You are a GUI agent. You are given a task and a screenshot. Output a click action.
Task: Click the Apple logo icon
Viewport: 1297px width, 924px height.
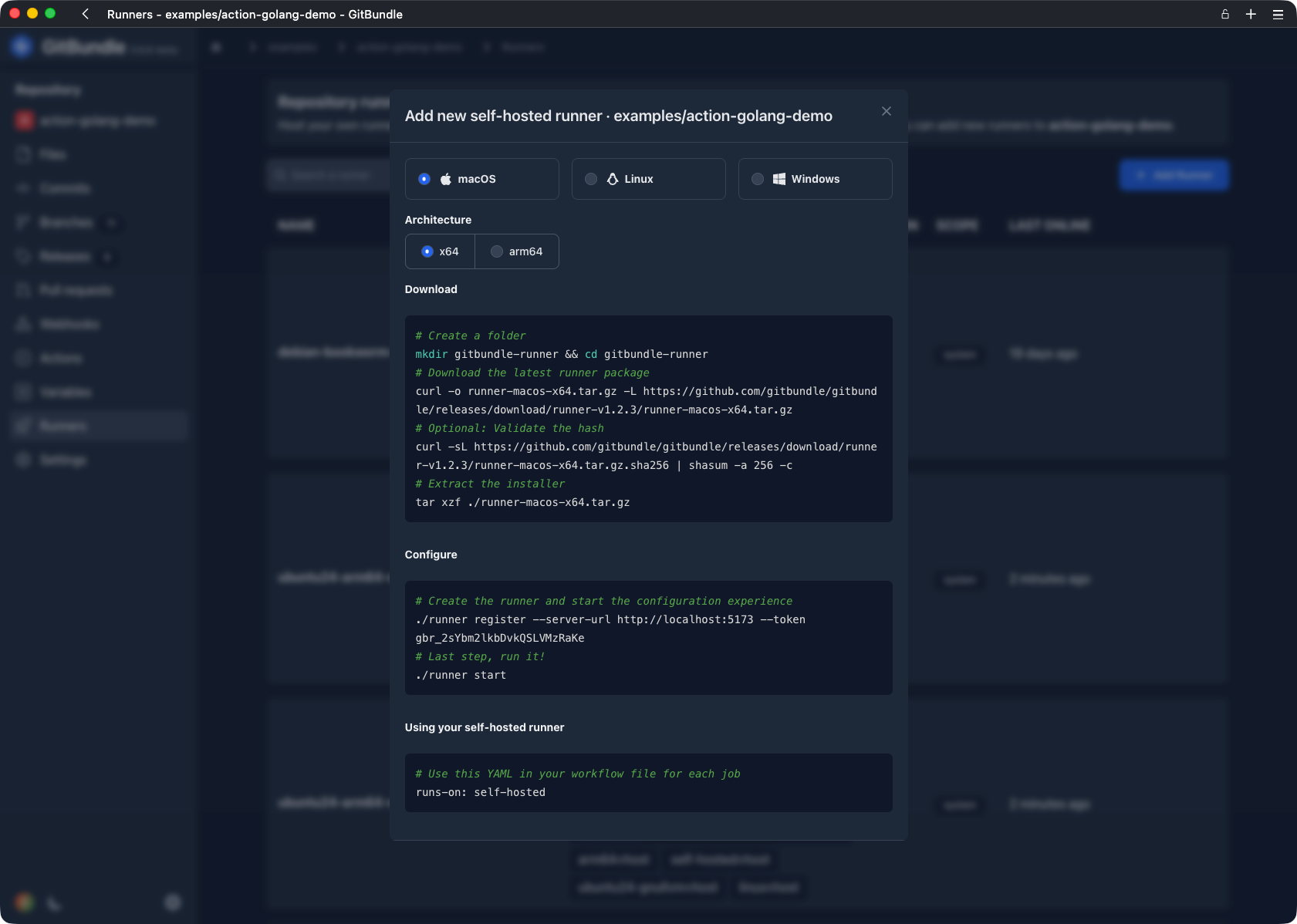tap(446, 179)
